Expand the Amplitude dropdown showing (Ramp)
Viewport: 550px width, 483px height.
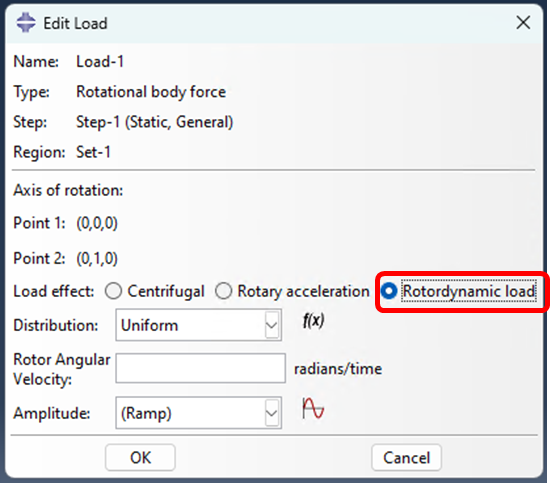click(199, 413)
